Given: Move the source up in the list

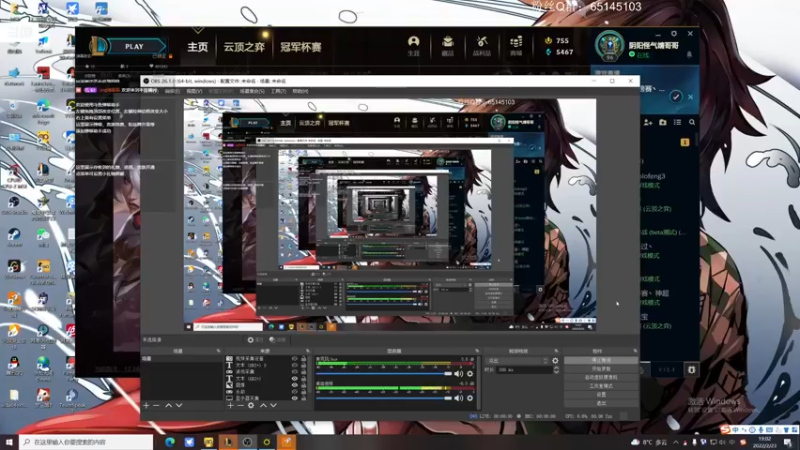Looking at the screenshot, I should point(263,405).
